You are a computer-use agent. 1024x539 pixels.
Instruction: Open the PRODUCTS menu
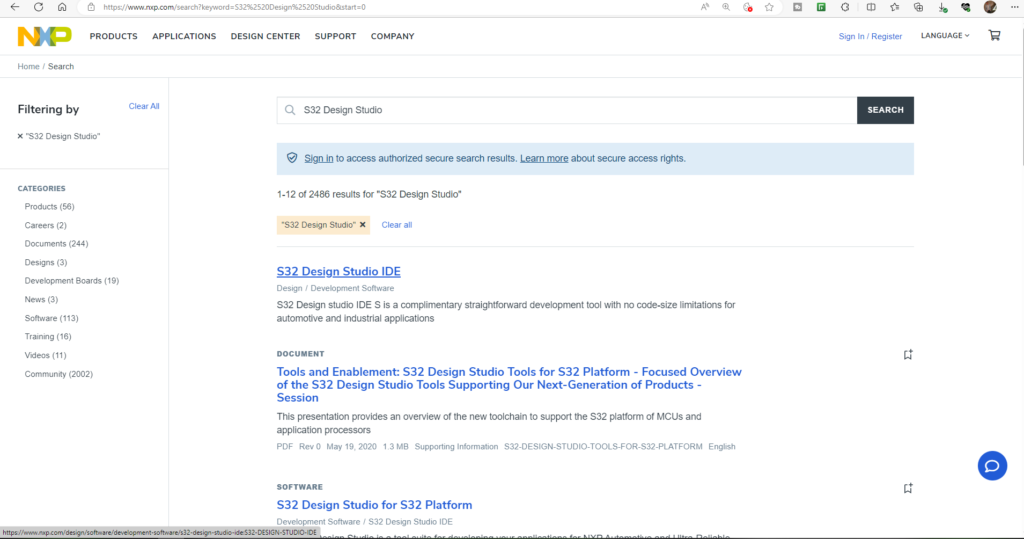113,36
